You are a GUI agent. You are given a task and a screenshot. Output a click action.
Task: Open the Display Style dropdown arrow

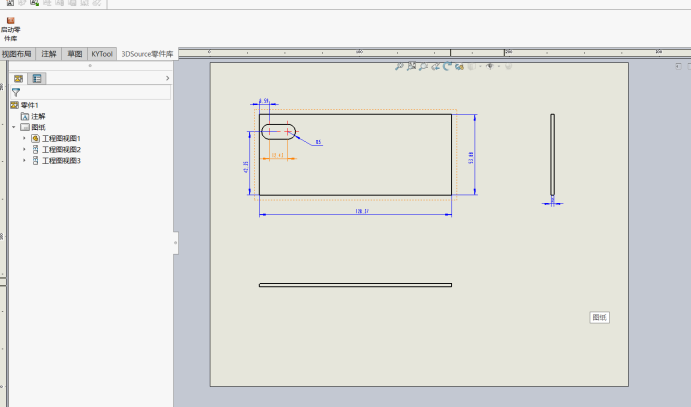(480, 67)
